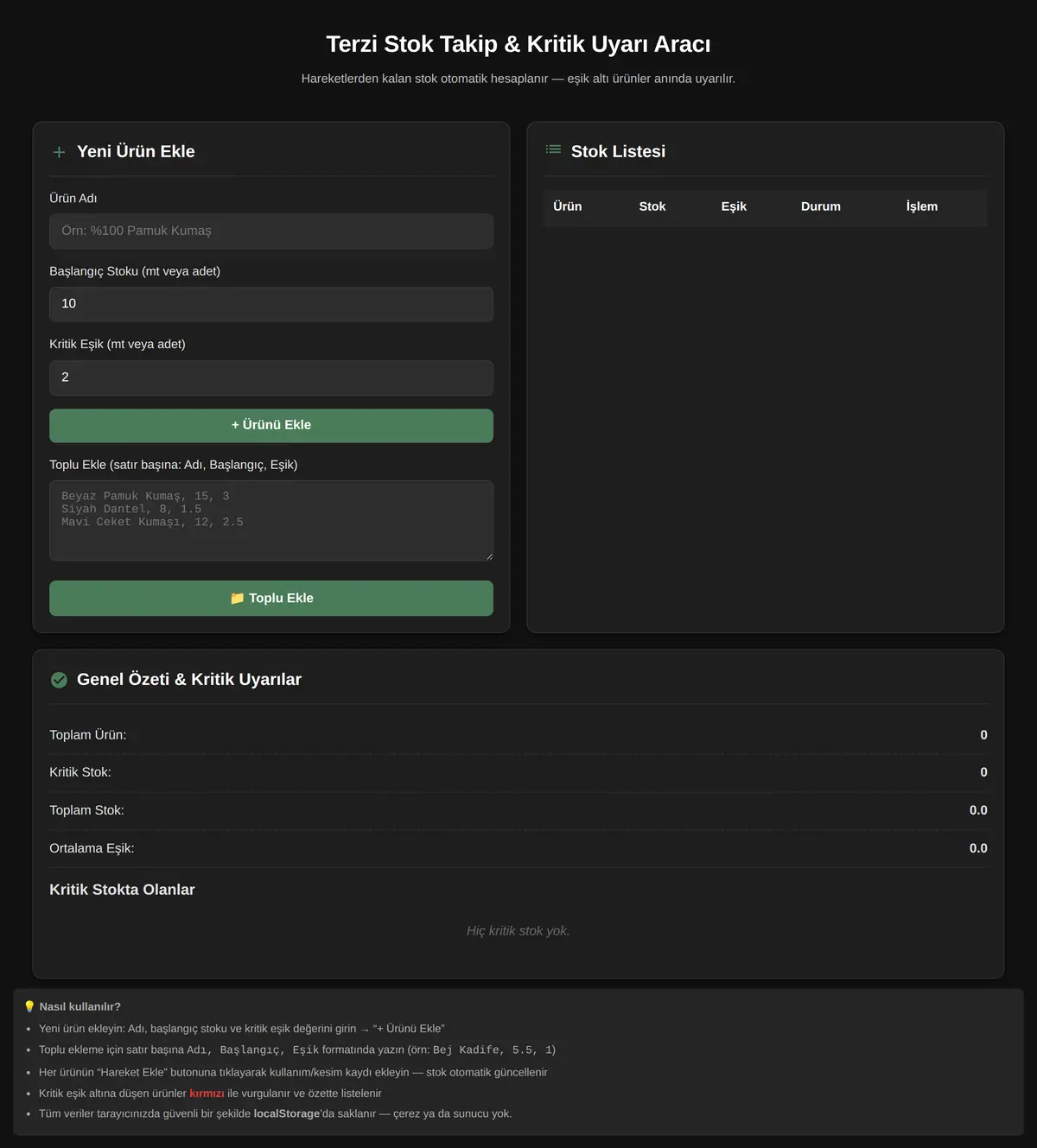Click the subtitle starting with Hareketlerden kalan stok
The image size is (1037, 1148).
pyautogui.click(x=518, y=79)
